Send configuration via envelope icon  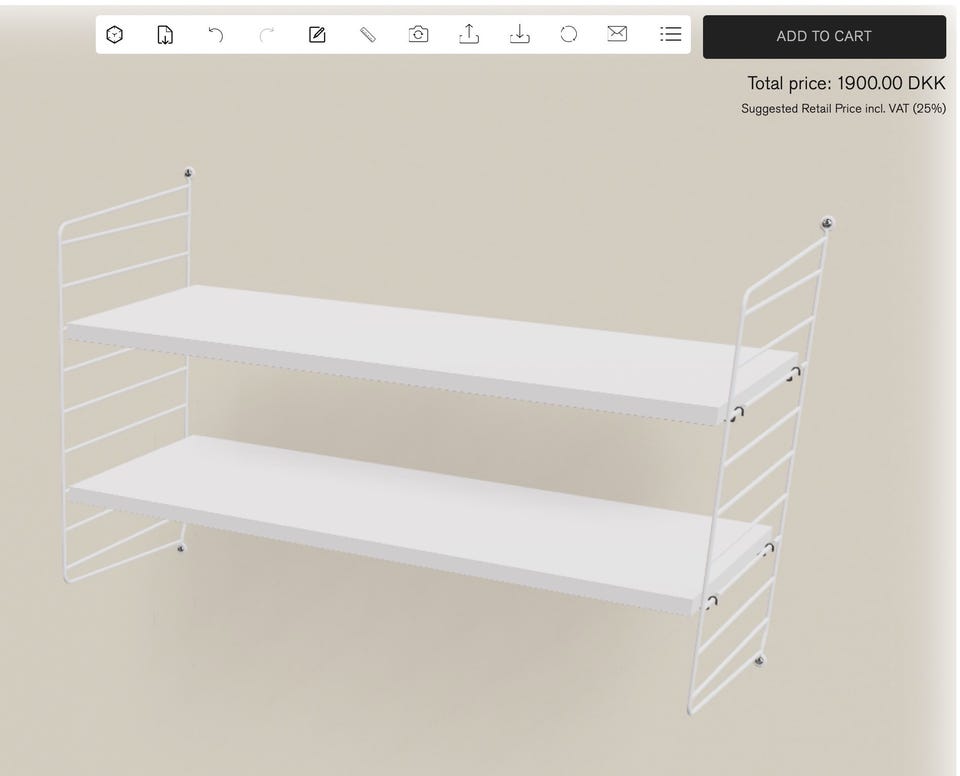tap(617, 34)
